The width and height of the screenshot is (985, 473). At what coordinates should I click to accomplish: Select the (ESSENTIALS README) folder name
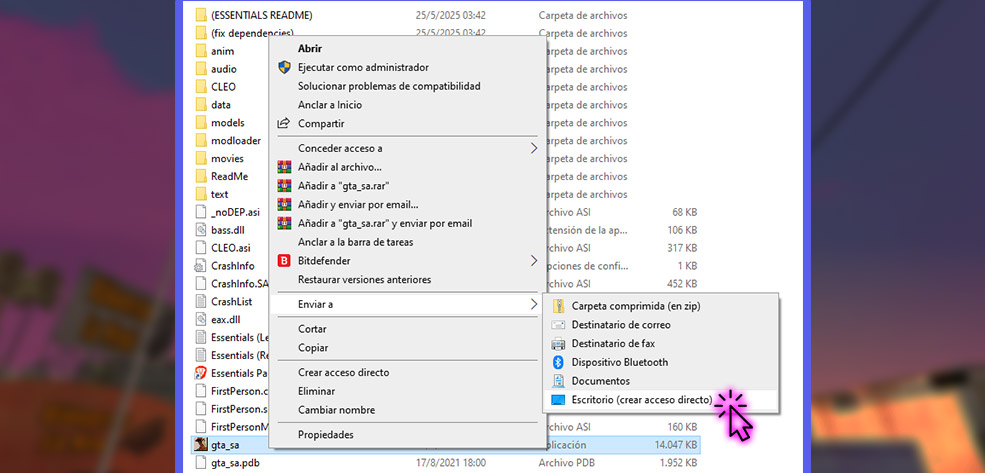[261, 15]
